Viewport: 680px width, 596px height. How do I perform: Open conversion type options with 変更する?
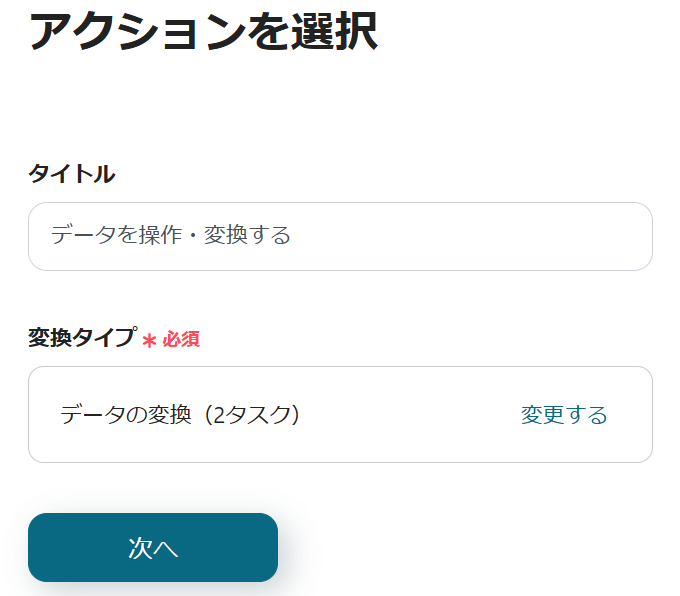pos(564,415)
